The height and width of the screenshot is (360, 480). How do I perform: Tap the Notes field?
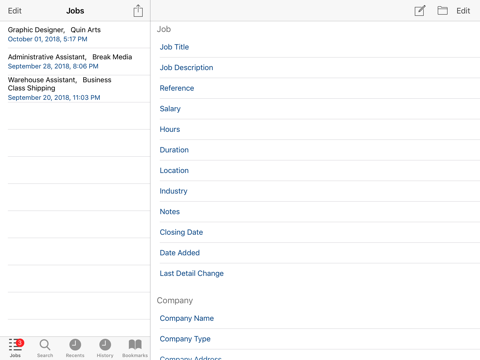[320, 212]
